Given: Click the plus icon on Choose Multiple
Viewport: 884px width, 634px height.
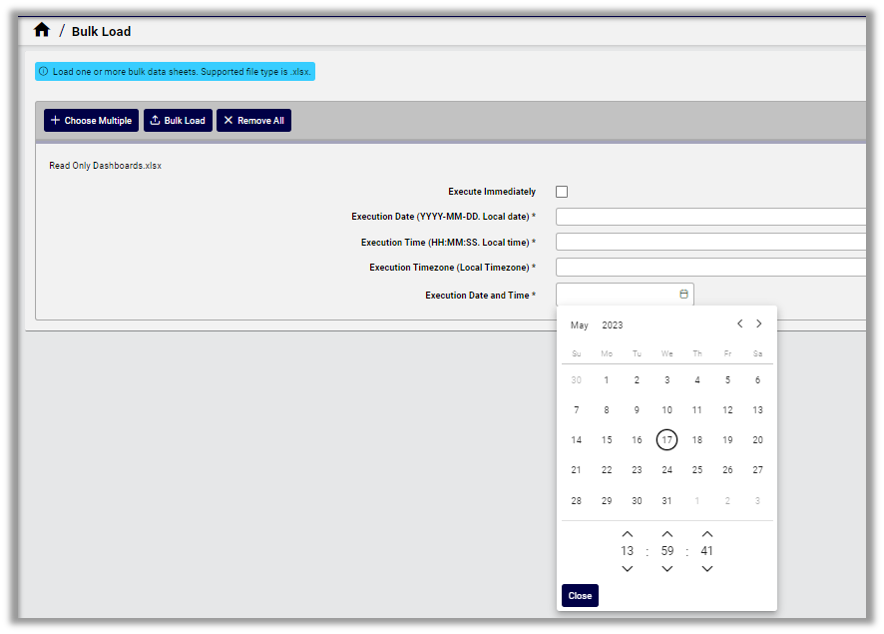Looking at the screenshot, I should pos(53,120).
